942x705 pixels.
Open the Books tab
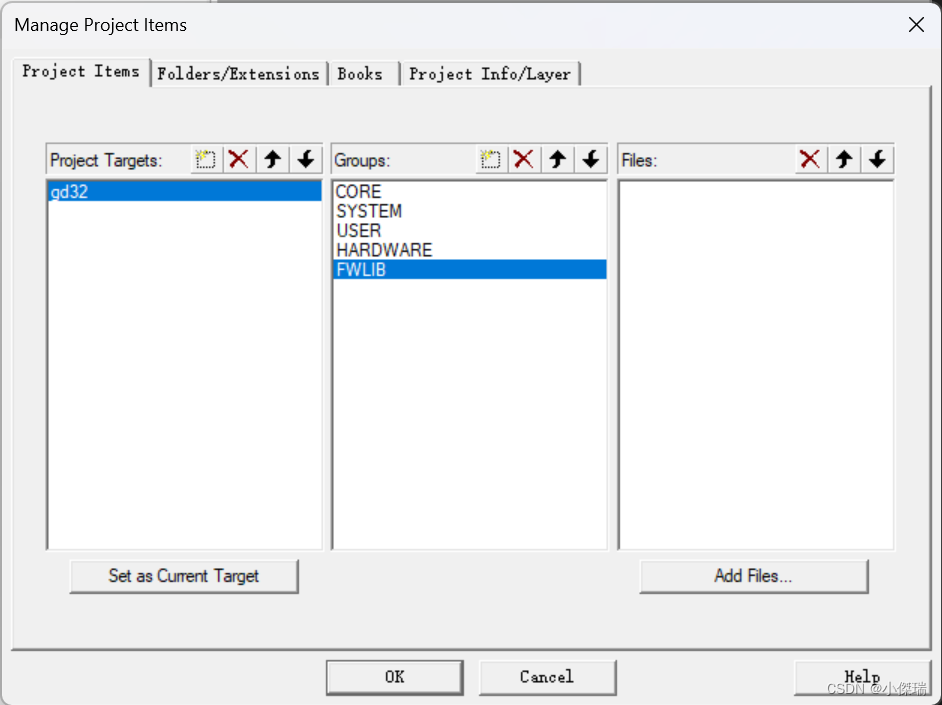tap(363, 74)
